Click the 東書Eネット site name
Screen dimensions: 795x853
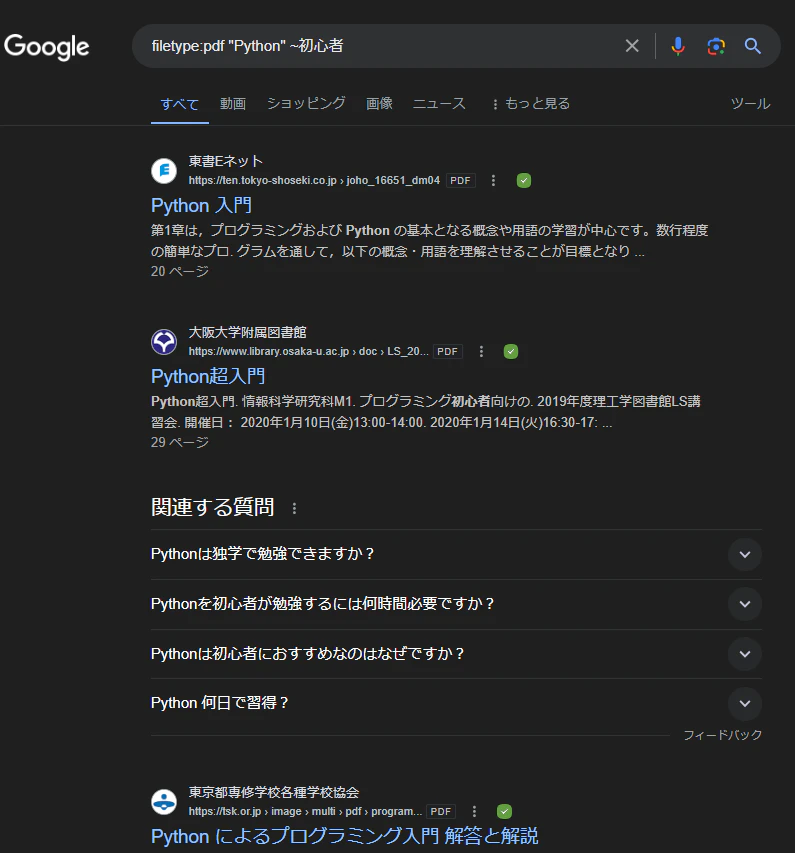click(226, 162)
